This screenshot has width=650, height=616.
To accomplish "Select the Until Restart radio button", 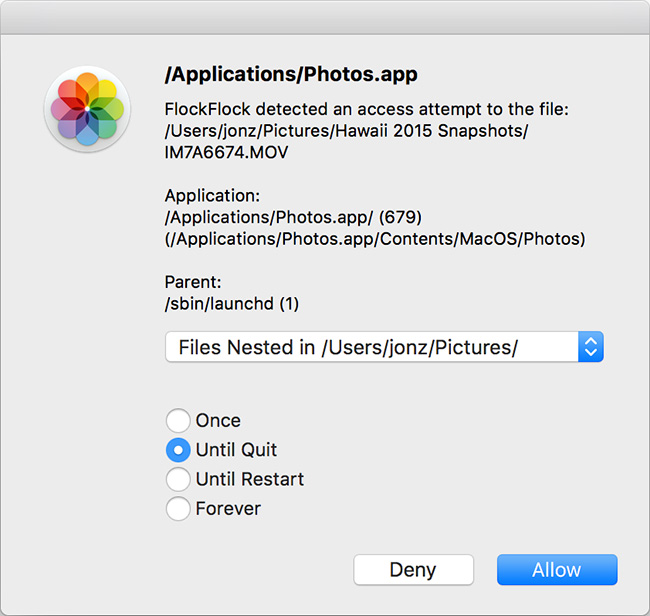I will (178, 479).
